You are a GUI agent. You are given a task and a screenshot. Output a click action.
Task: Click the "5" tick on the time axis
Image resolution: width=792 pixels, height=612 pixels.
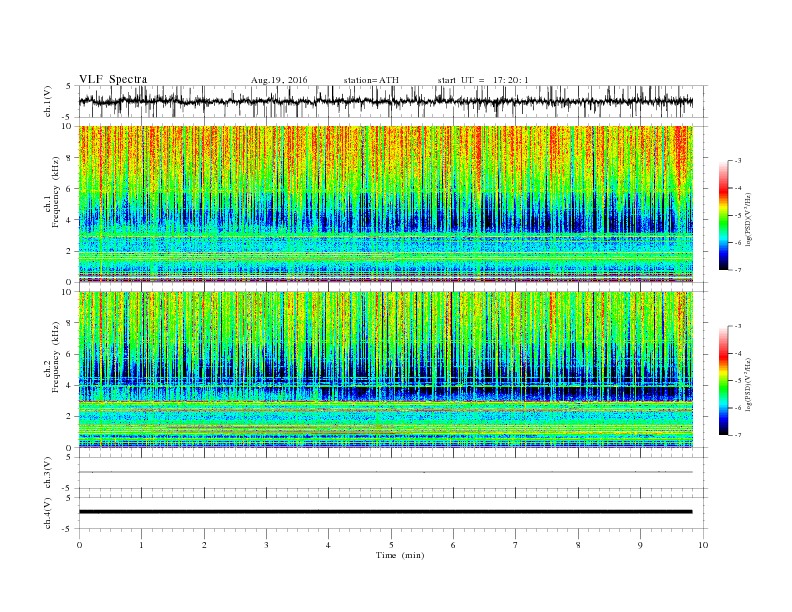coord(391,545)
